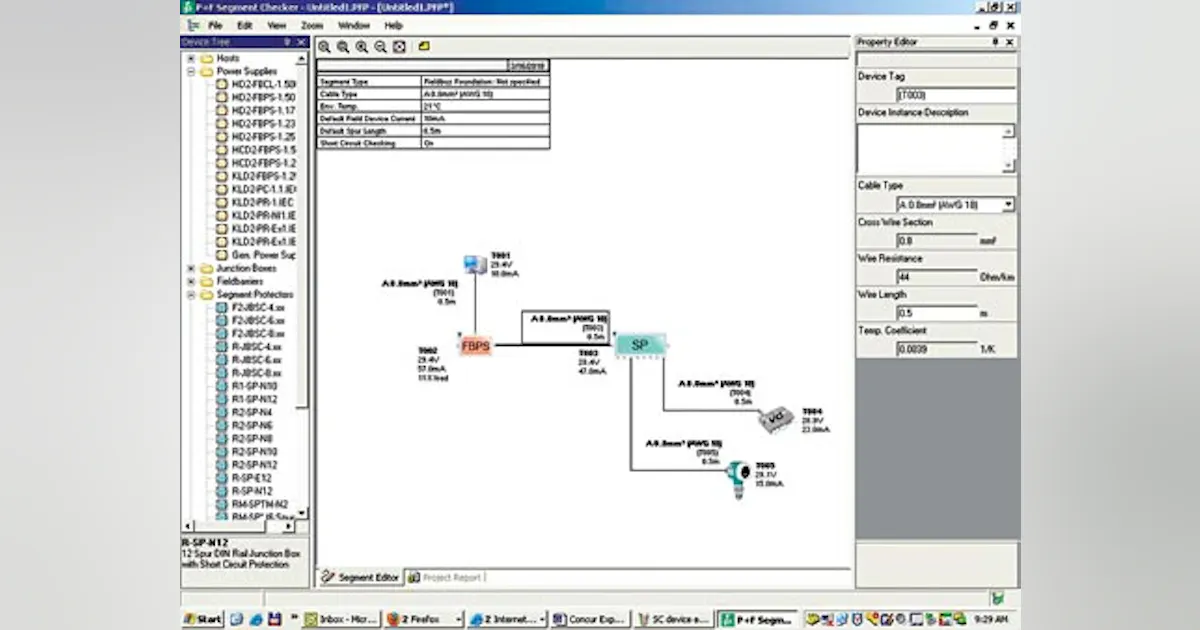The image size is (1200, 630).
Task: Expand the Junction Boxes folder
Action: [191, 268]
